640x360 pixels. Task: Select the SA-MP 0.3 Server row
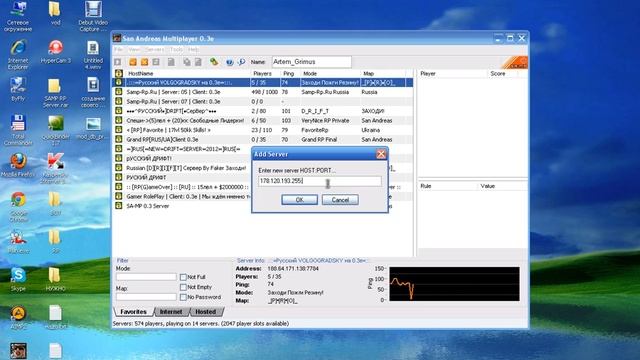tap(263, 206)
